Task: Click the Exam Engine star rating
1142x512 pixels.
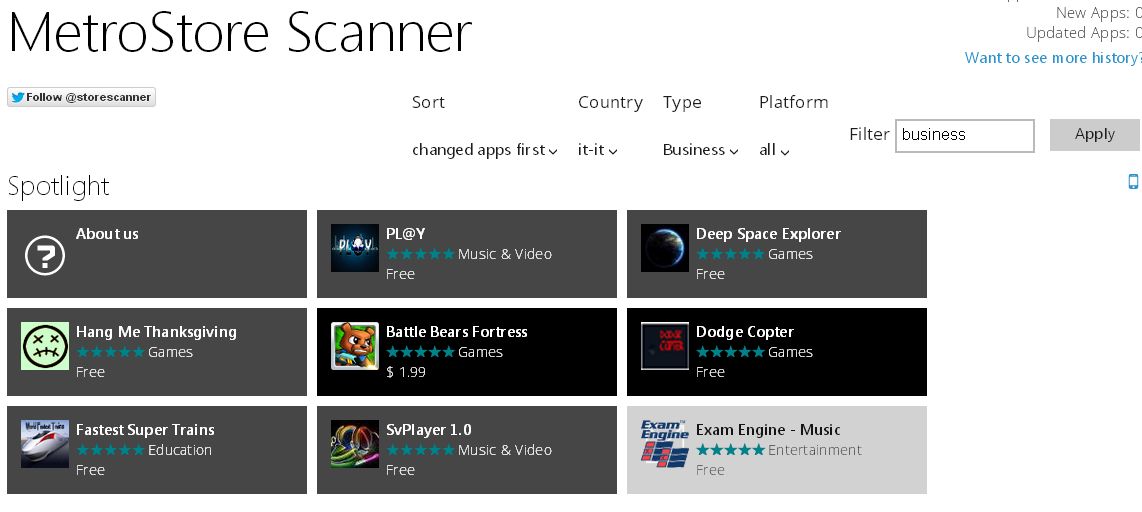Action: 731,450
